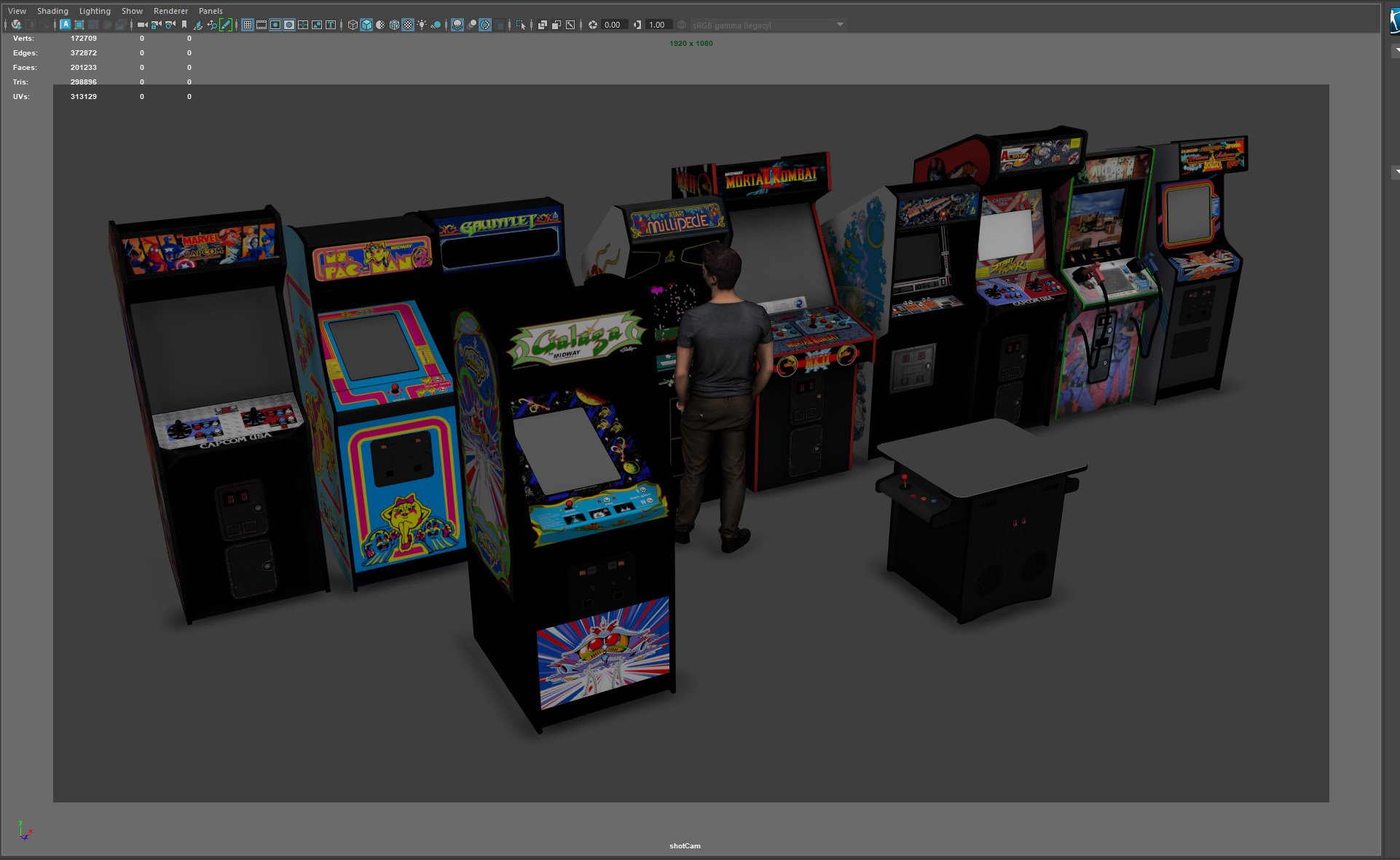This screenshot has width=1400, height=860.
Task: Click the Bookmarks icon
Action: 184,25
